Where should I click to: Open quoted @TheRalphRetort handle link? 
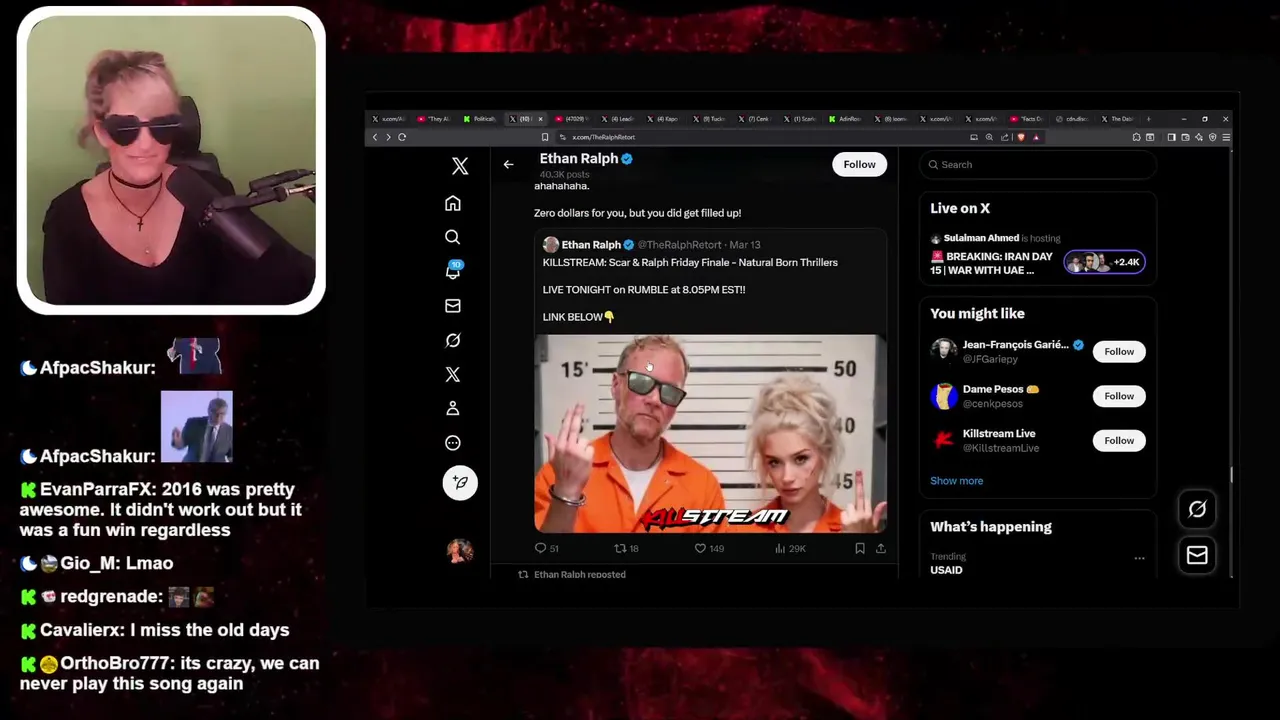679,245
